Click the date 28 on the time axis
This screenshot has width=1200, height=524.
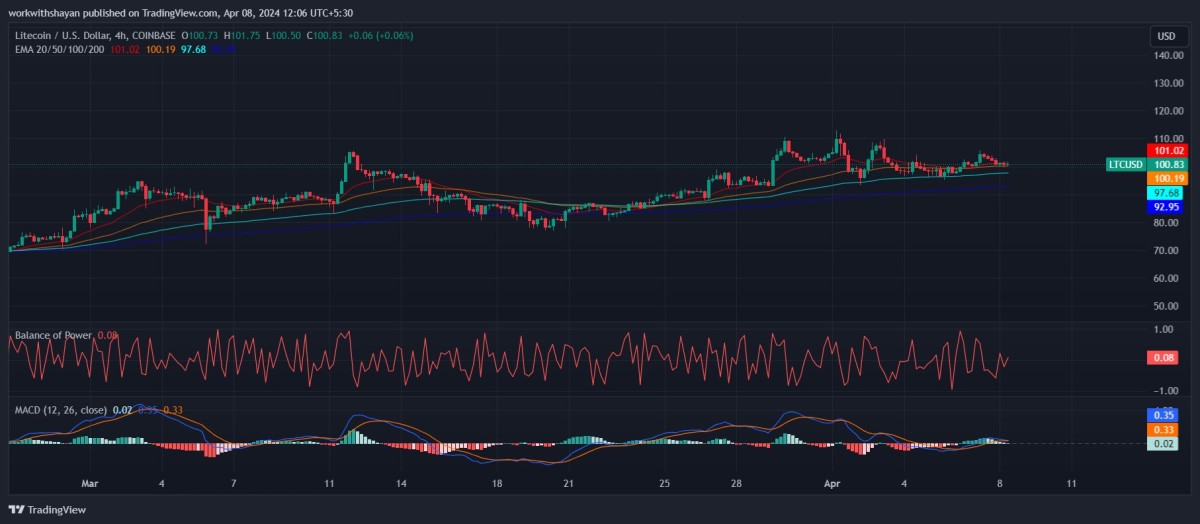736,483
